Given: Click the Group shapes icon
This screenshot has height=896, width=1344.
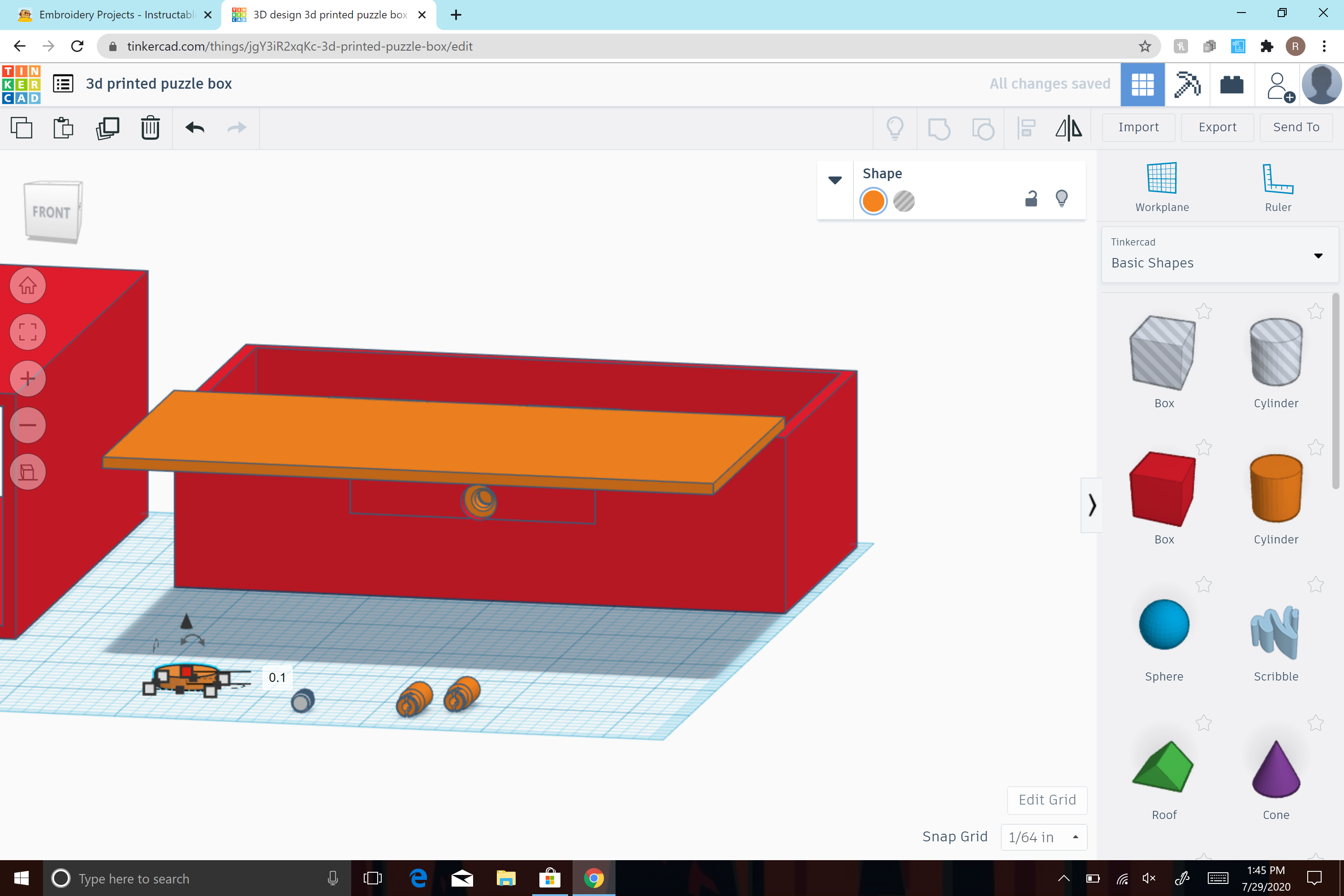Looking at the screenshot, I should 939,129.
